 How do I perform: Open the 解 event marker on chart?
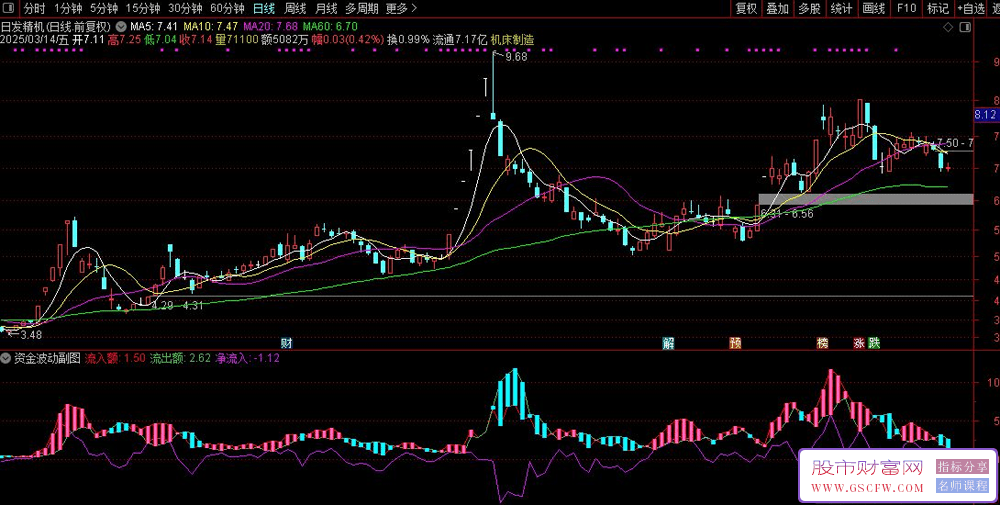point(668,343)
